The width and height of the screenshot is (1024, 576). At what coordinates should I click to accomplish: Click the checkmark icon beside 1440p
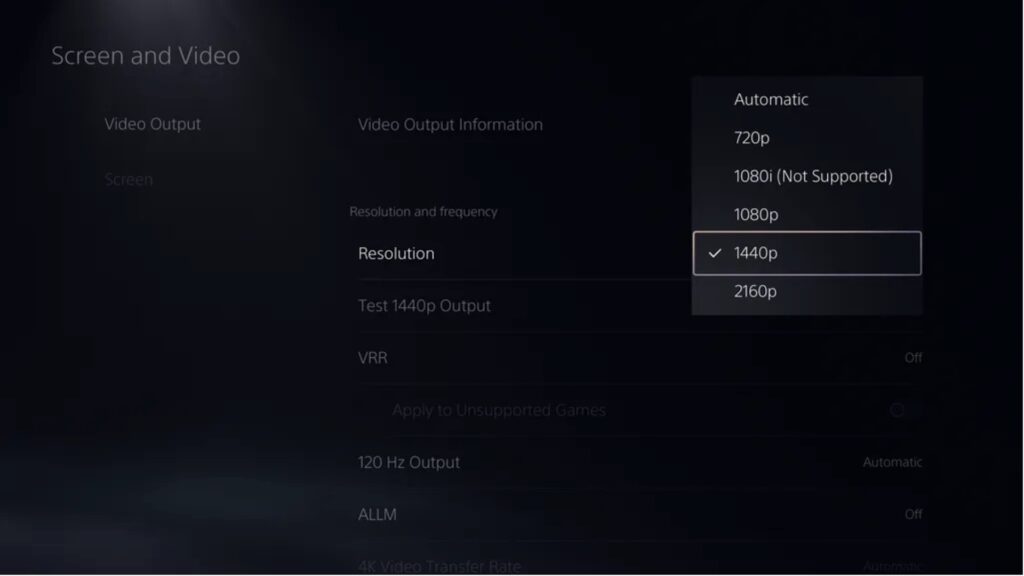[715, 253]
